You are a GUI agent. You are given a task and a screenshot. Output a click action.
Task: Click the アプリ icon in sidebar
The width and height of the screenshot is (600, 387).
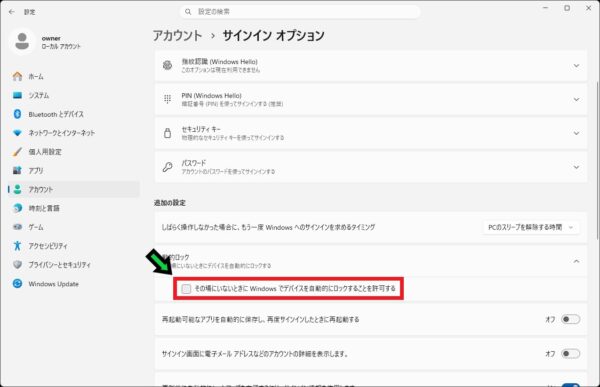coord(17,170)
